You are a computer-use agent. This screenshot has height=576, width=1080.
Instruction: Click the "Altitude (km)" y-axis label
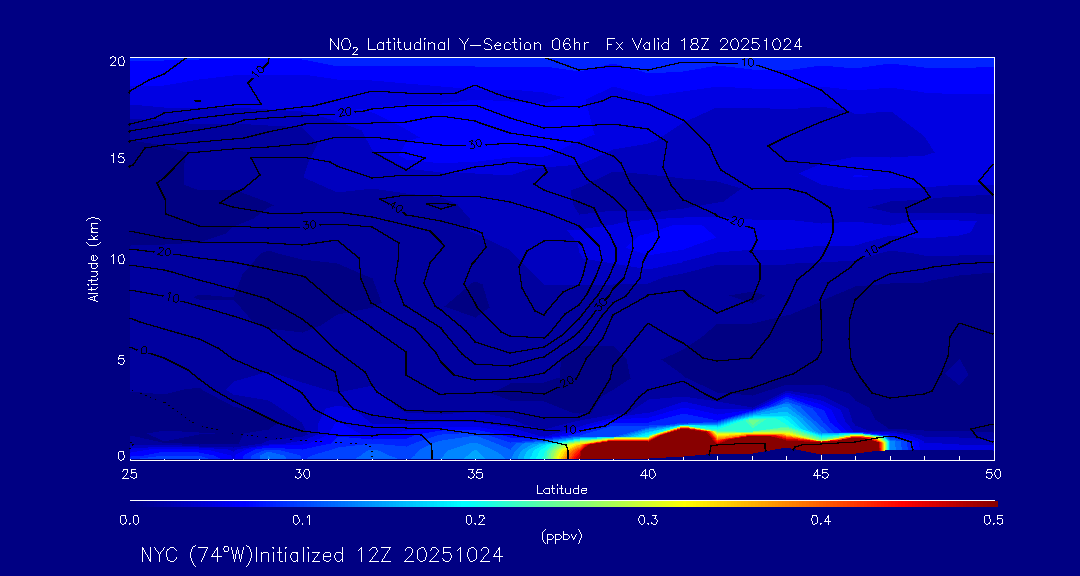[93, 259]
